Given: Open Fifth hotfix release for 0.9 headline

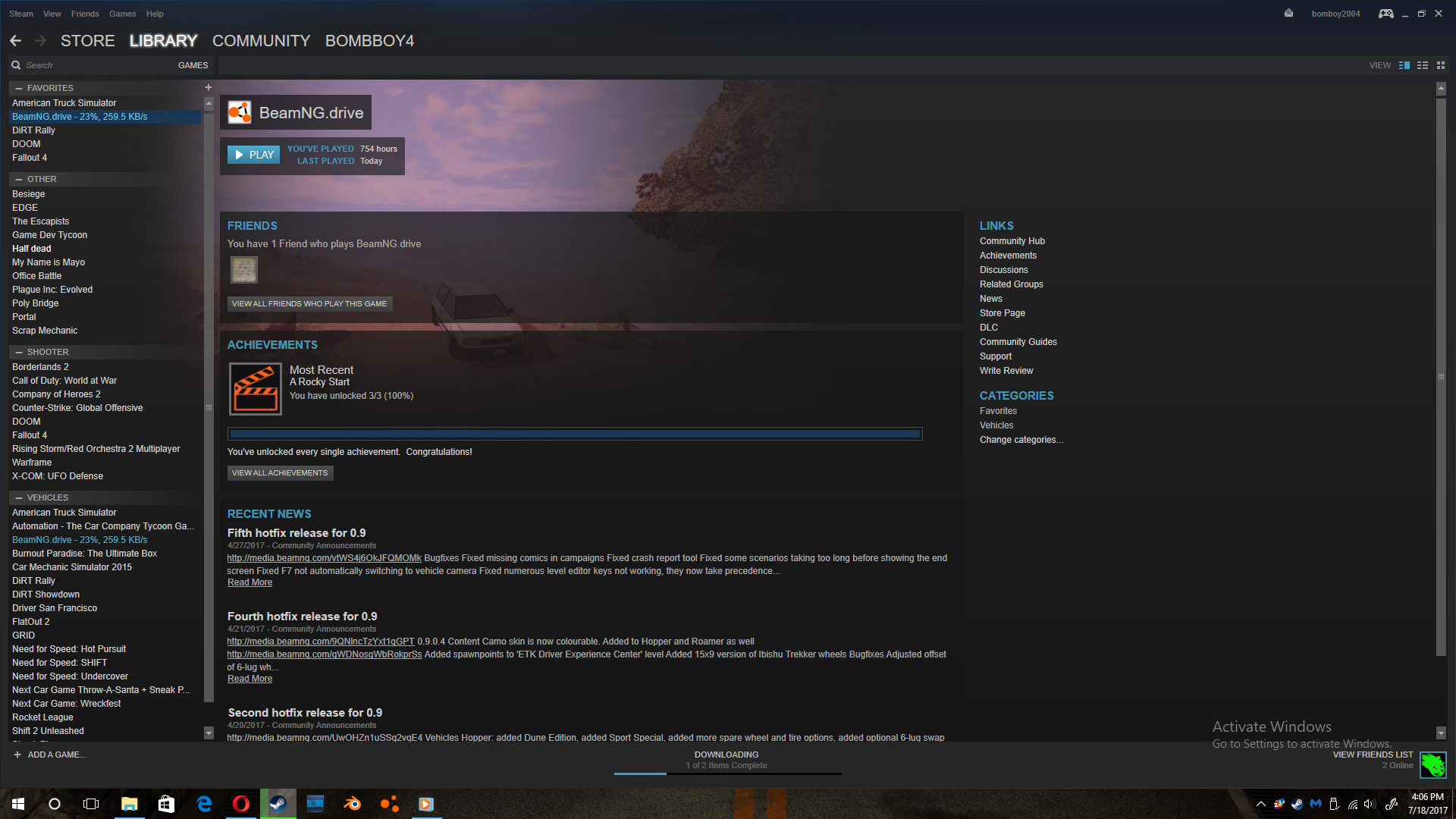Looking at the screenshot, I should (297, 533).
